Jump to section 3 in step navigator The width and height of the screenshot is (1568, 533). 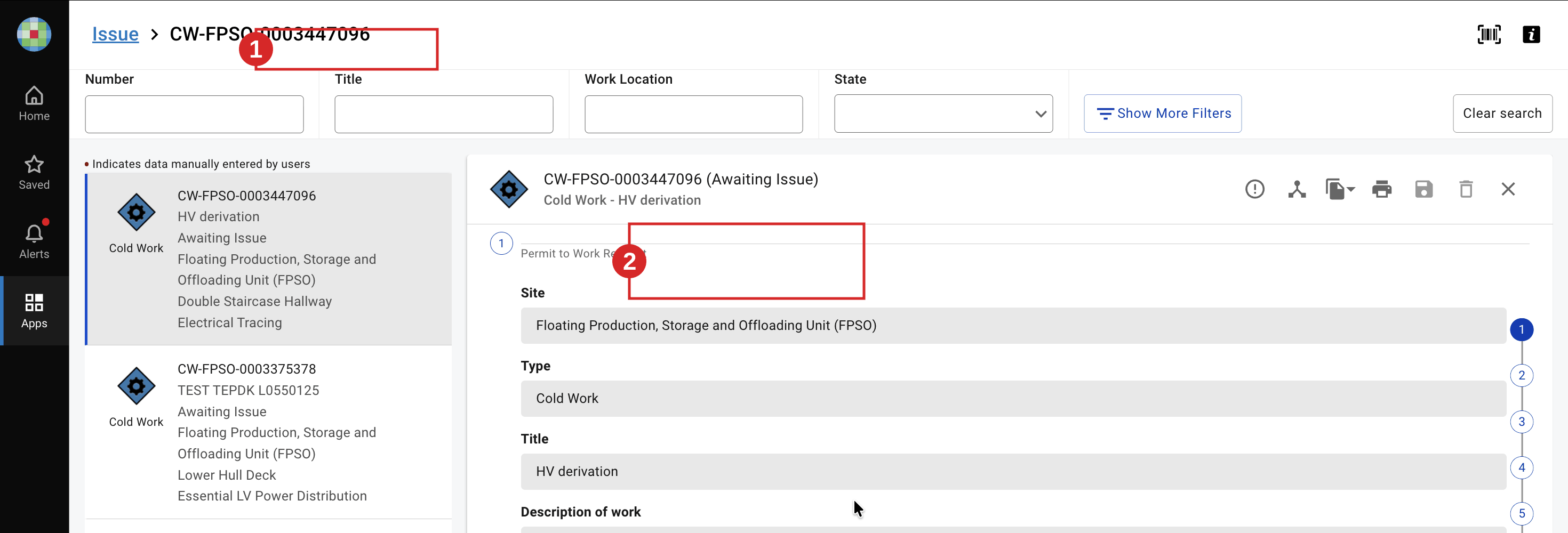pos(1521,422)
